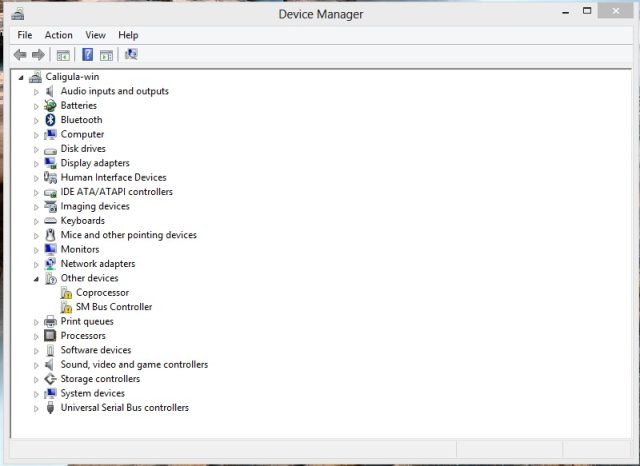Click the Device Manager title bar icon
Screen dimensions: 640x466
18,14
